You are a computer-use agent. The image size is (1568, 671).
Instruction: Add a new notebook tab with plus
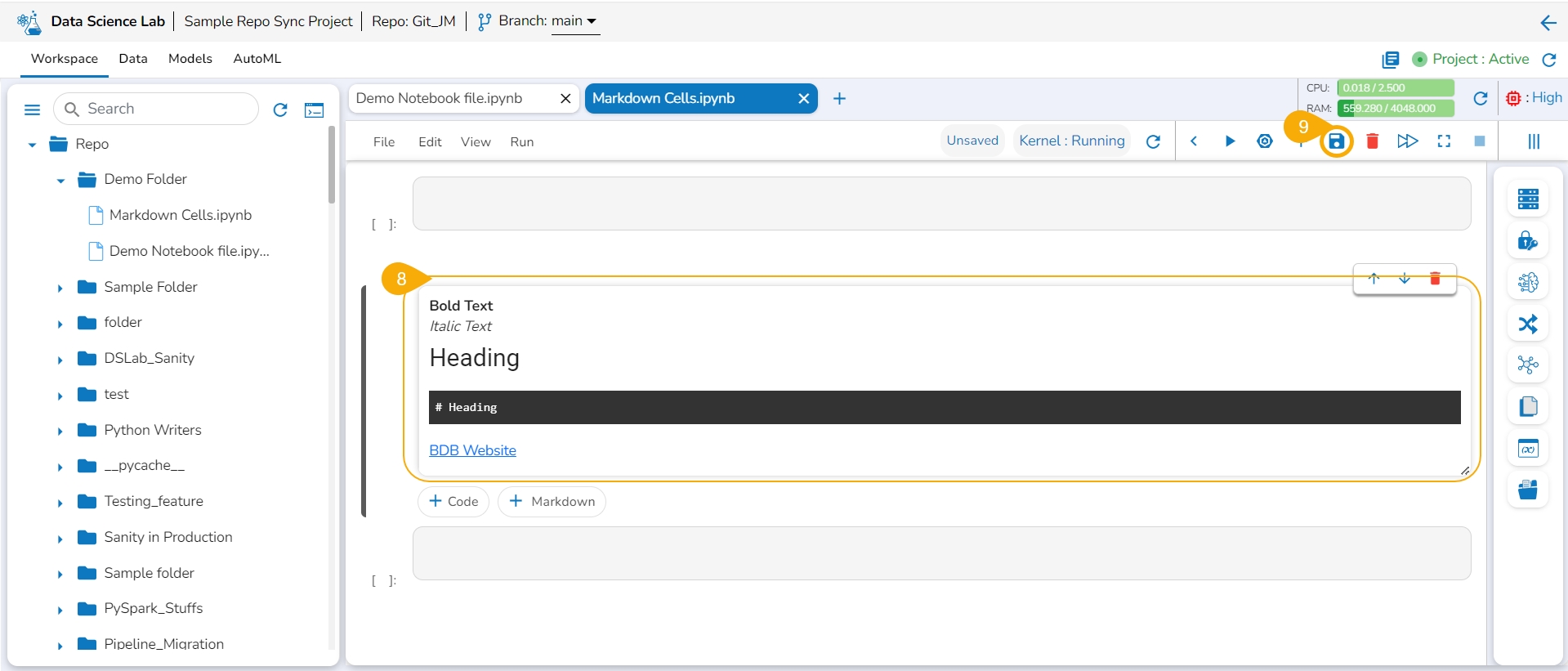point(839,99)
